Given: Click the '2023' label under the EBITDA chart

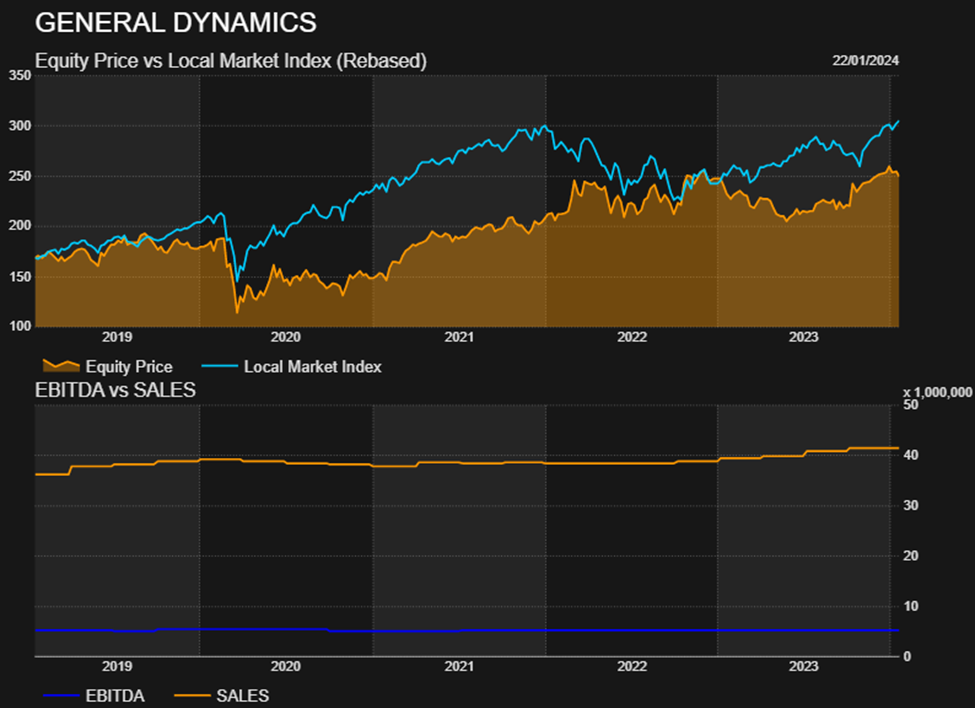Looking at the screenshot, I should [x=803, y=666].
